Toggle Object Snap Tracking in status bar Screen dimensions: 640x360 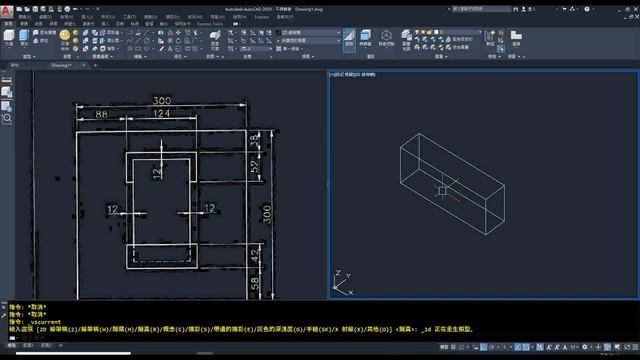tap(518, 347)
